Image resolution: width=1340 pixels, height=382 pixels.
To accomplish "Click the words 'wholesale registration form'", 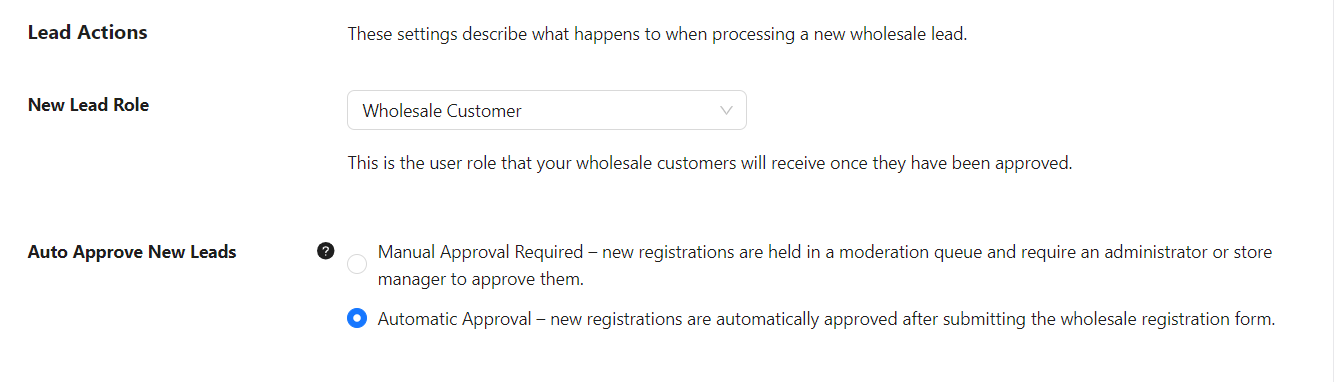I will 1167,320.
